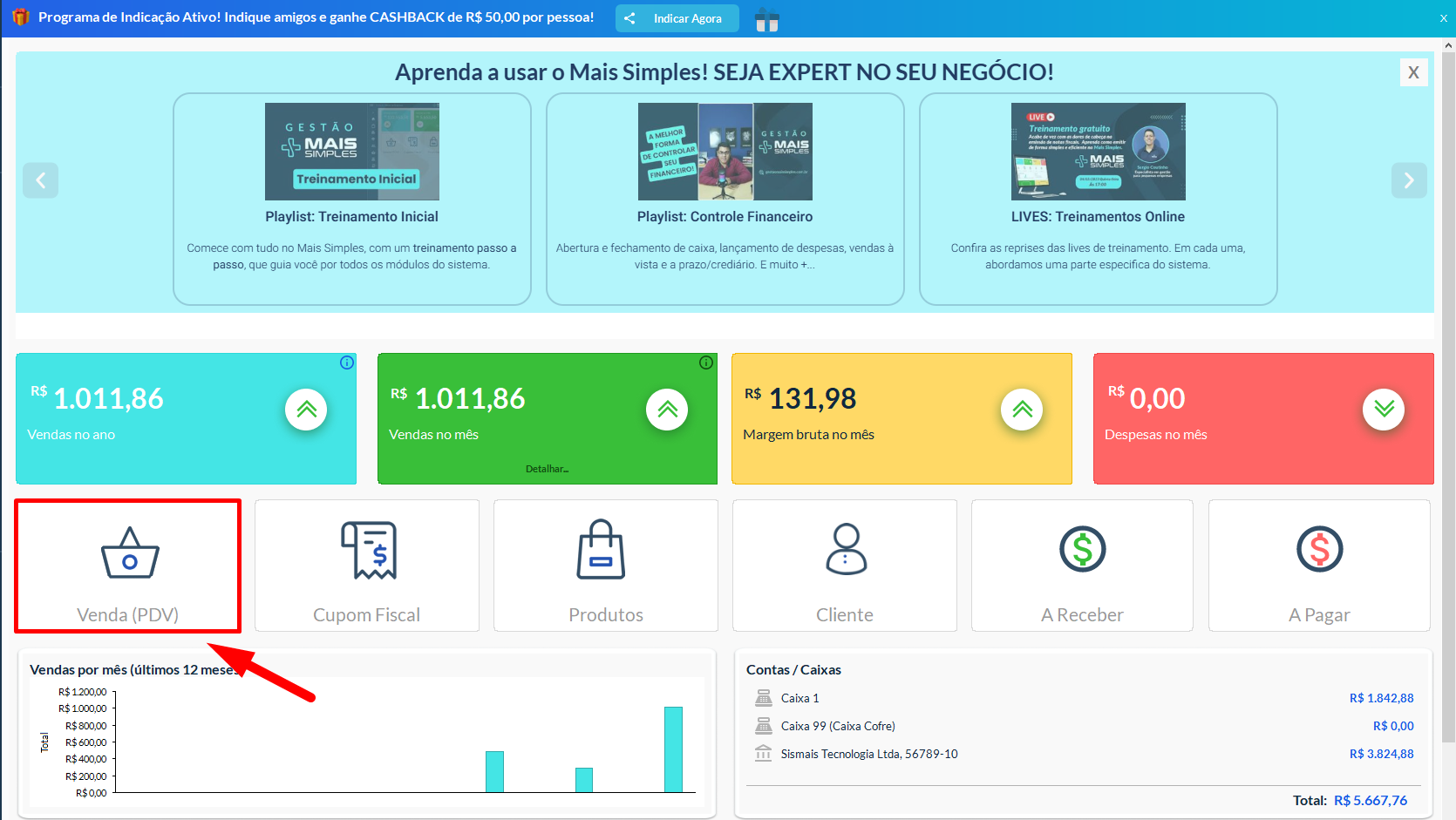
Task: Select the Caixa 1 account row
Action: (799, 698)
